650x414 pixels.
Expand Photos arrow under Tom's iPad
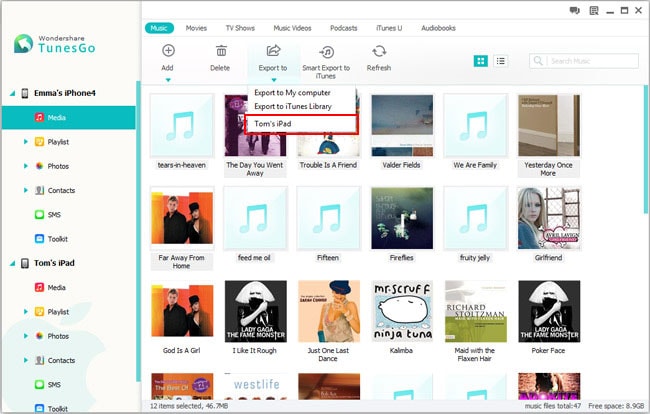(26, 336)
